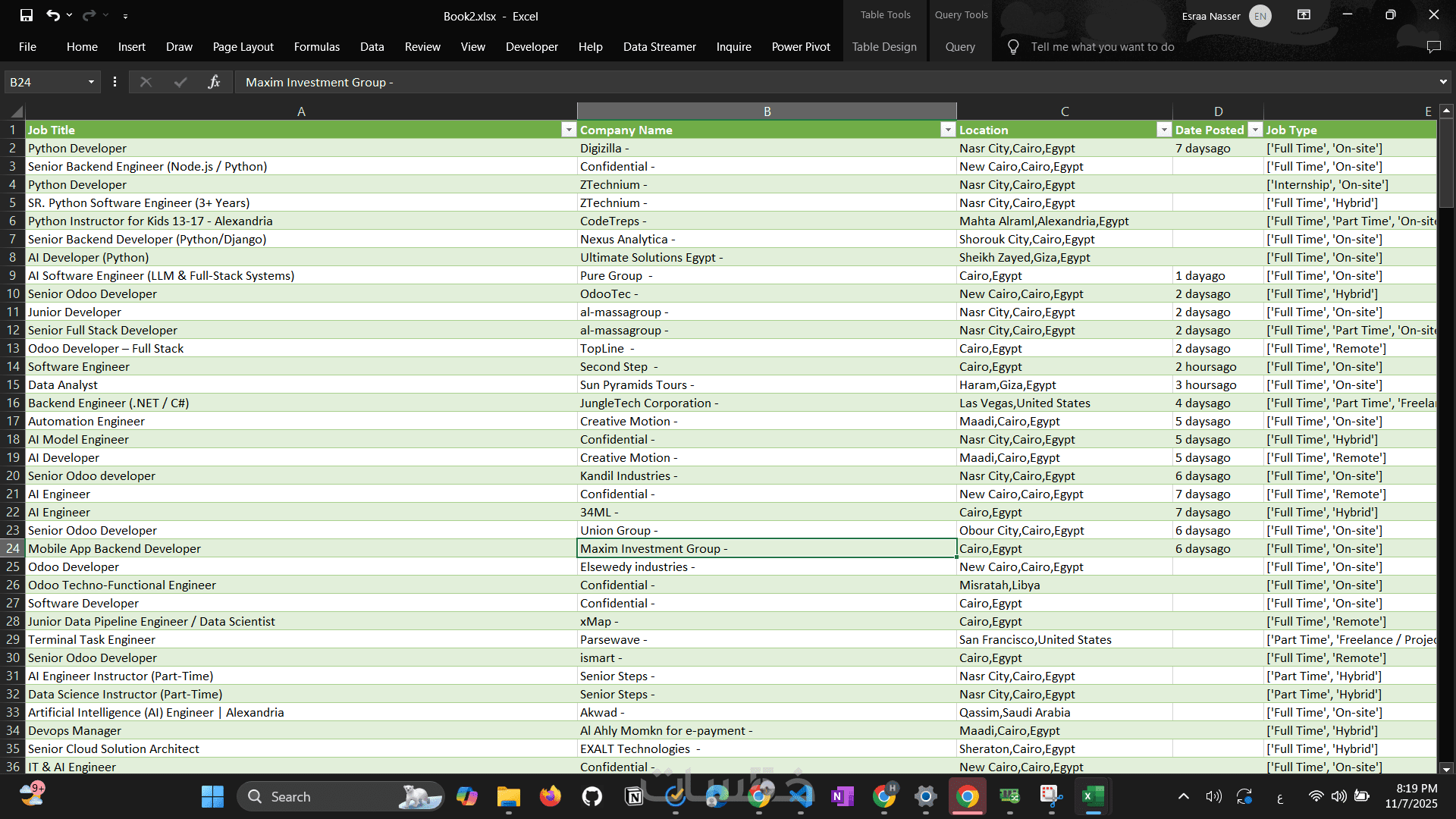Expand the Name Box dropdown arrow
This screenshot has height=819, width=1456.
pyautogui.click(x=91, y=82)
